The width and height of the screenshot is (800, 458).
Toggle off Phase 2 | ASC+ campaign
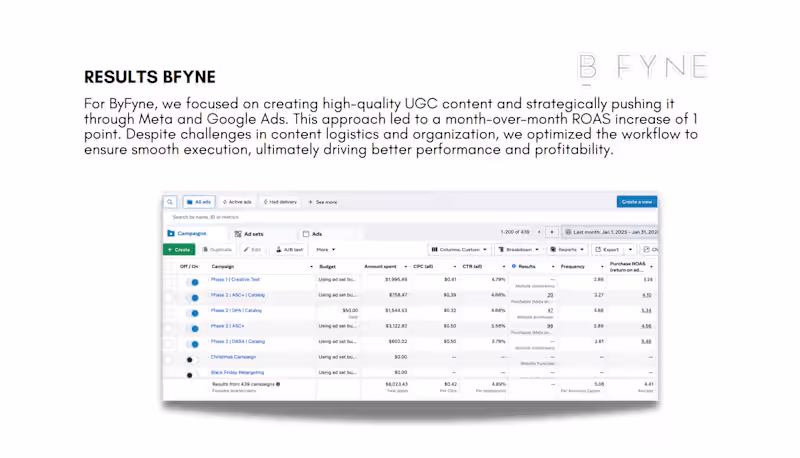click(x=192, y=329)
